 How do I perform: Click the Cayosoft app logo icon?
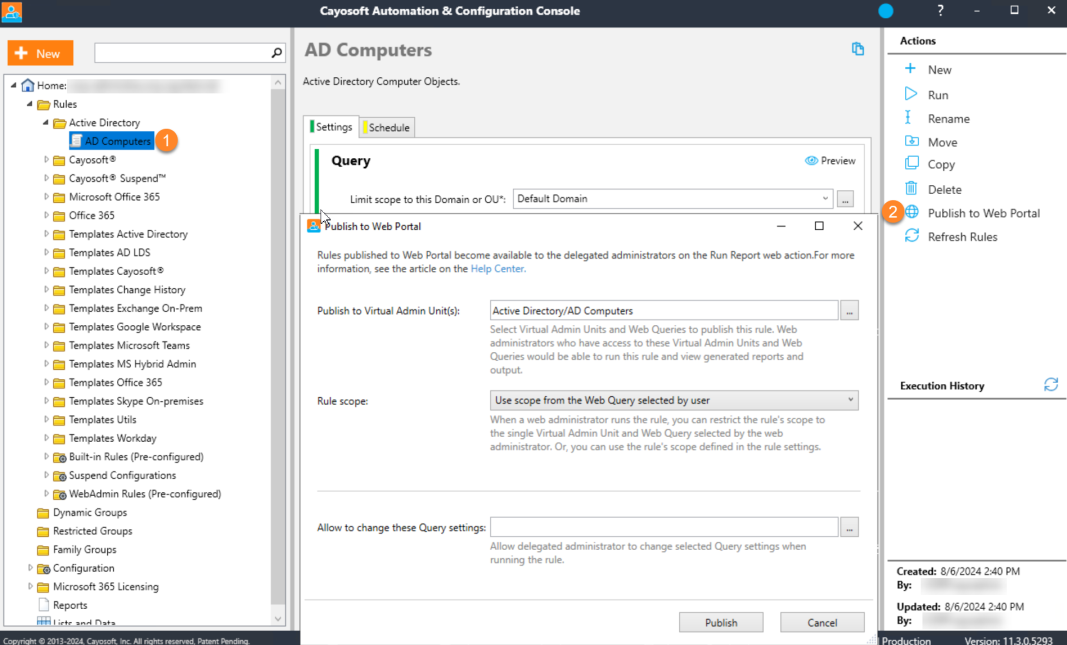tap(12, 12)
